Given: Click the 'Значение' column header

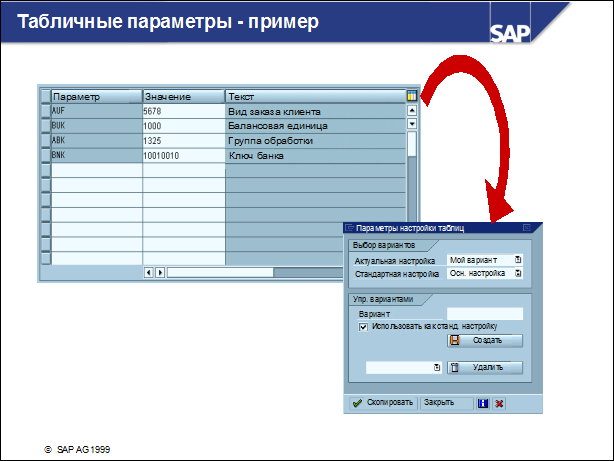Looking at the screenshot, I should pyautogui.click(x=183, y=96).
